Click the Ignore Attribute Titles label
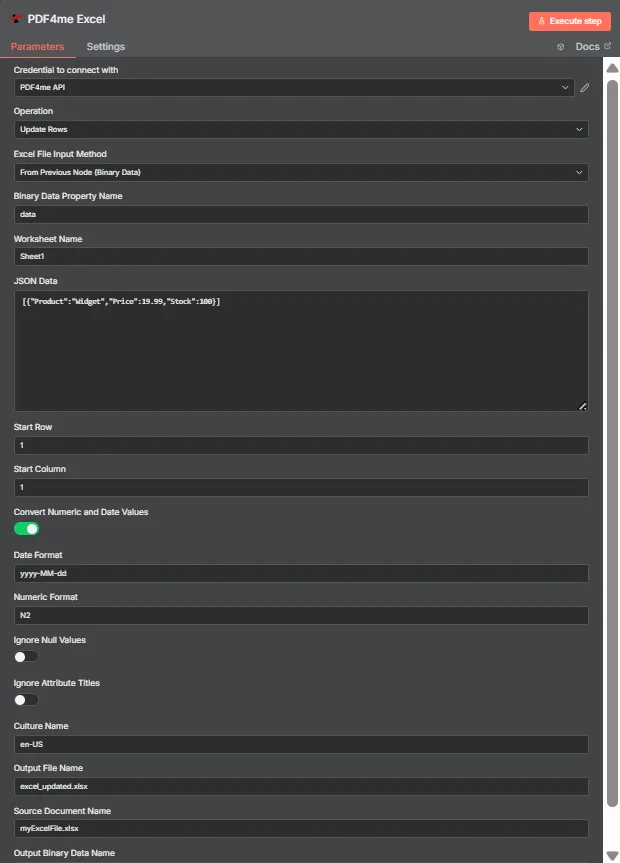The image size is (620, 863). (57, 683)
